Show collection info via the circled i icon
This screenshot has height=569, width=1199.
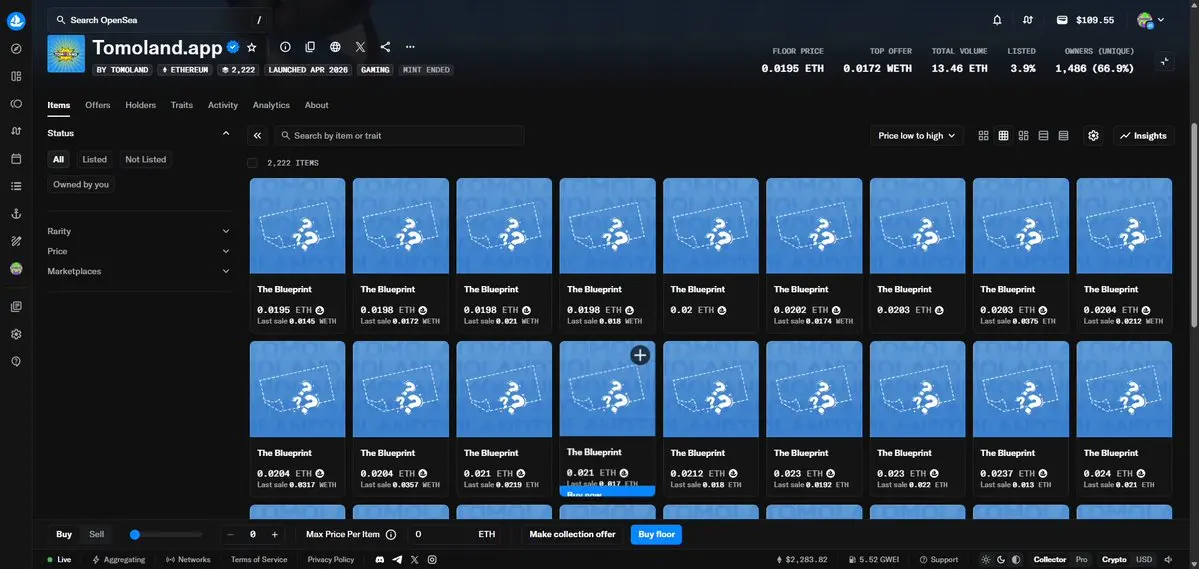click(x=285, y=47)
